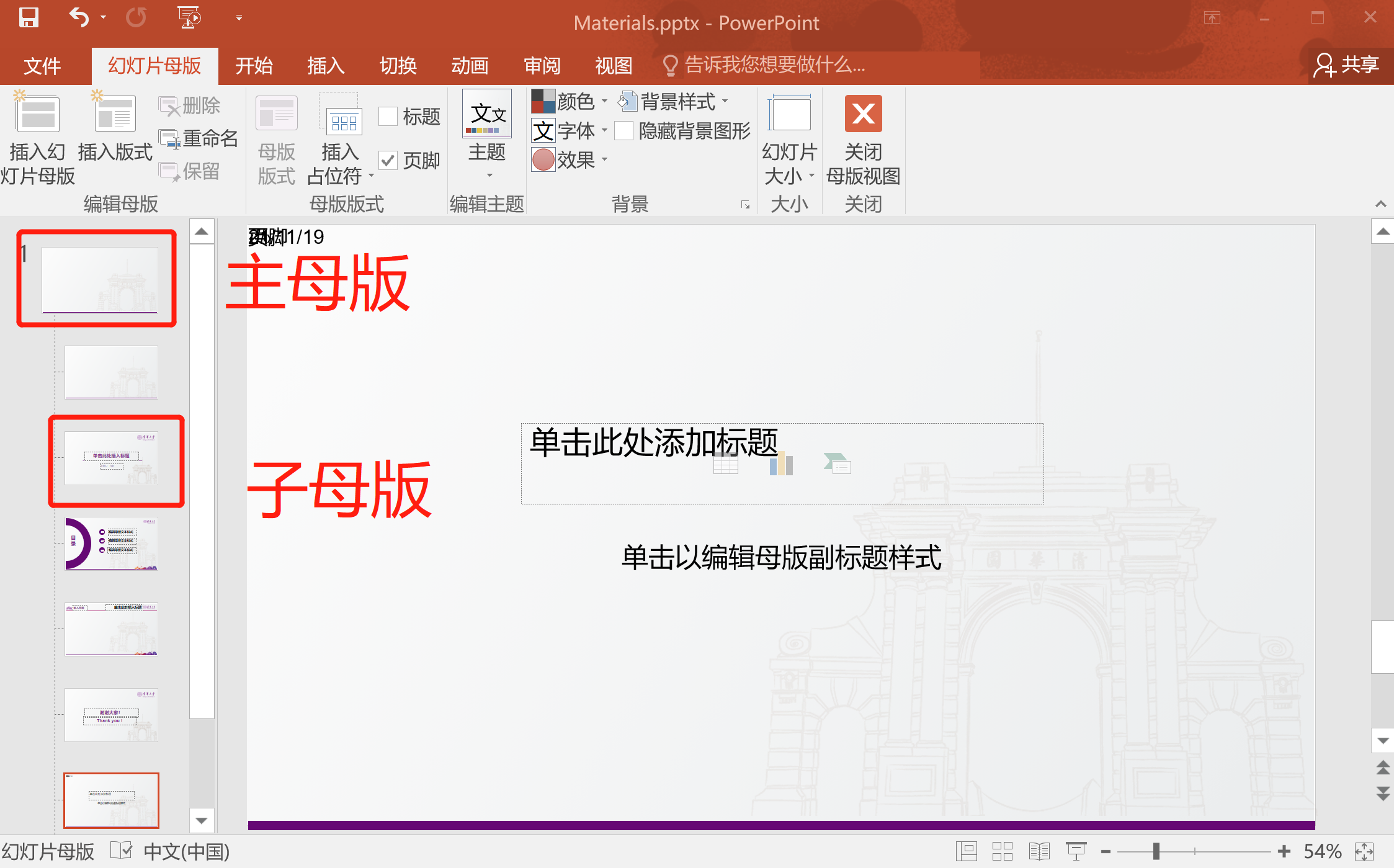Select the main slide master thumbnail 1
Image resolution: width=1394 pixels, height=868 pixels.
coord(99,279)
